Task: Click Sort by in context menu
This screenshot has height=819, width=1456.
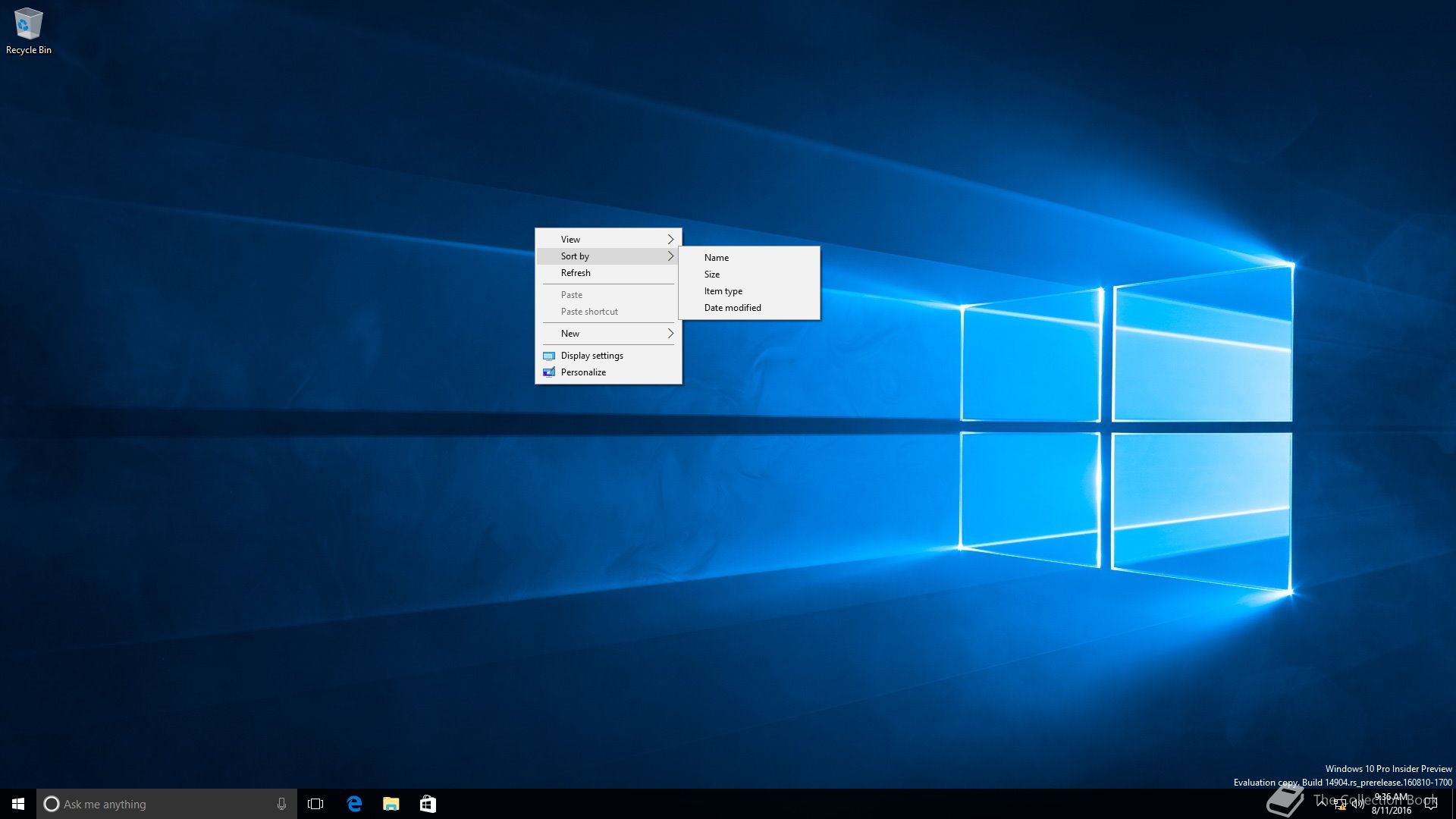Action: (608, 256)
